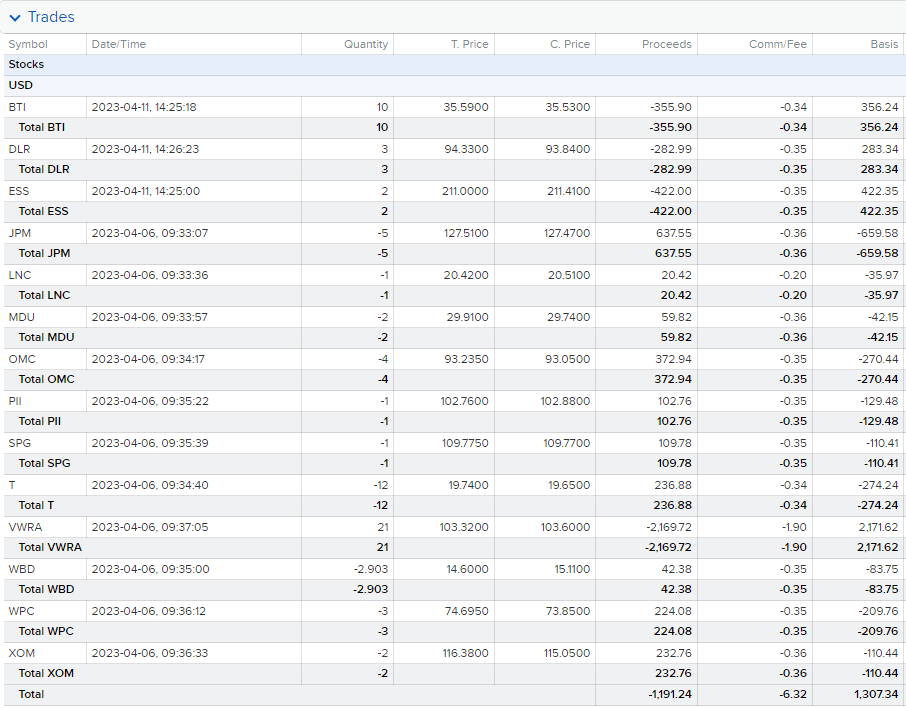This screenshot has width=906, height=708.
Task: Select the Stocks category row
Action: pos(454,65)
